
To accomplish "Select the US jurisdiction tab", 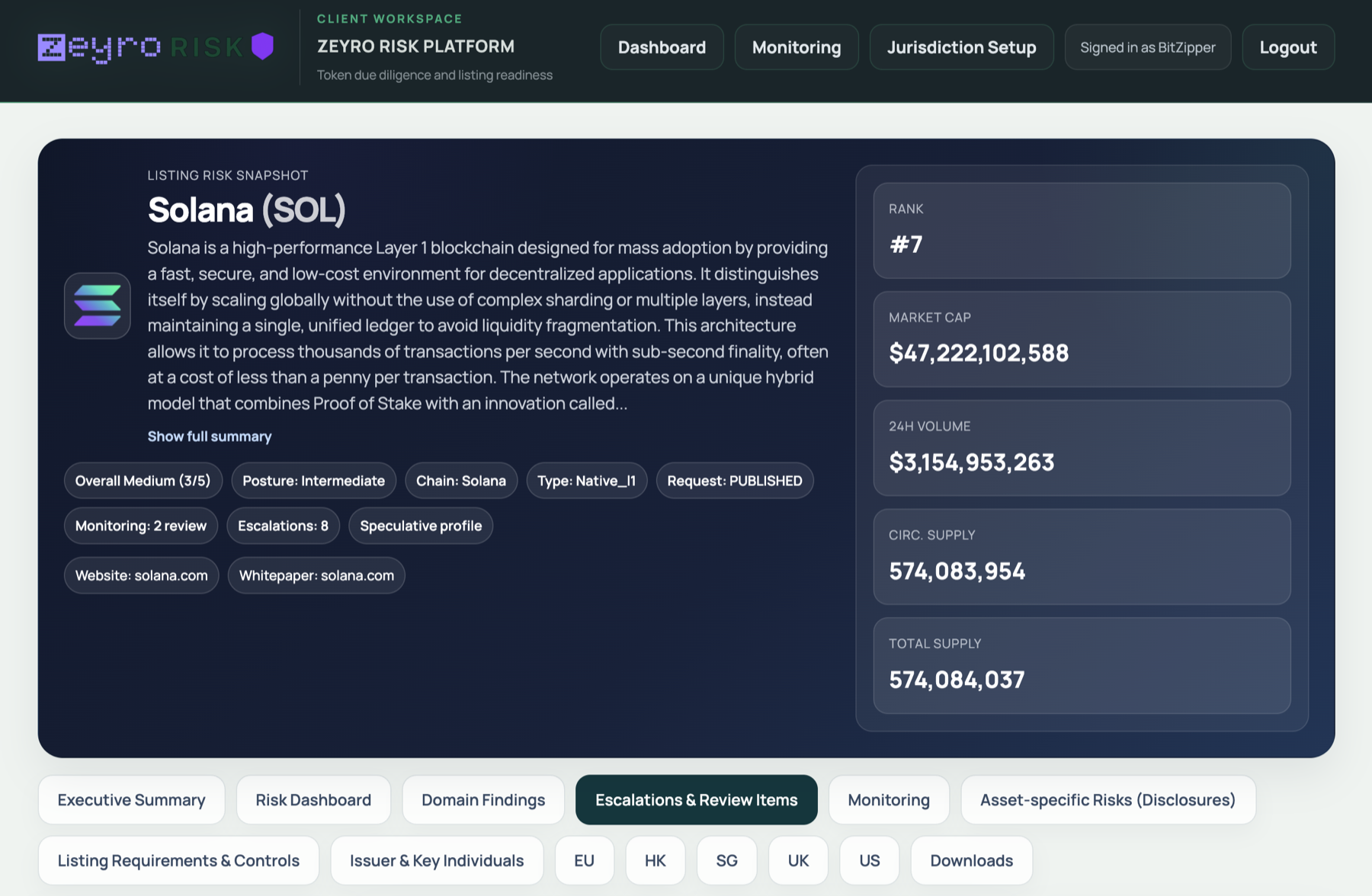I will click(x=868, y=860).
